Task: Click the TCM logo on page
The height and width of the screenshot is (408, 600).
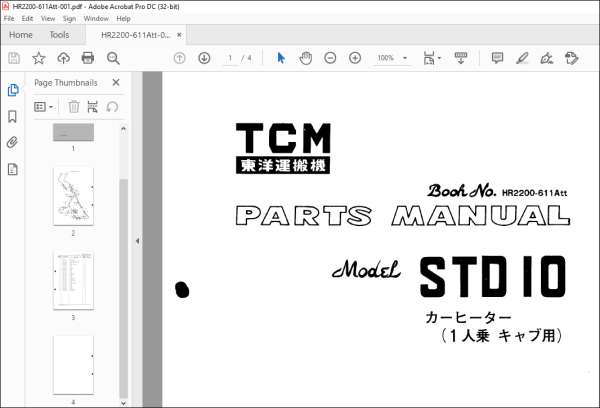Action: [283, 148]
